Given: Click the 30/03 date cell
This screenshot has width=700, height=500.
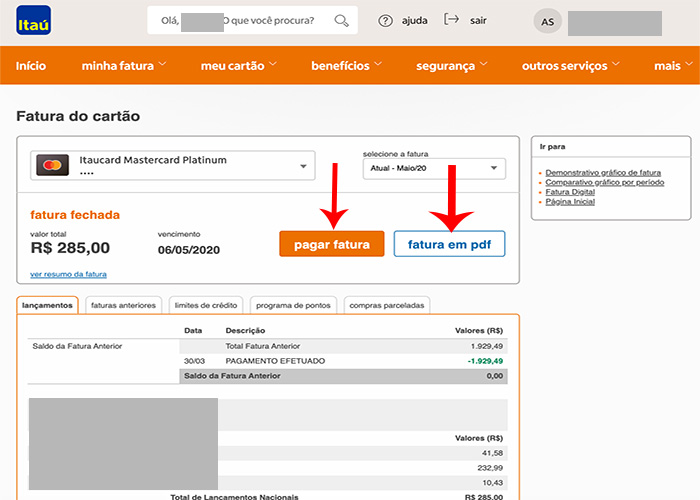Looking at the screenshot, I should coord(194,361).
